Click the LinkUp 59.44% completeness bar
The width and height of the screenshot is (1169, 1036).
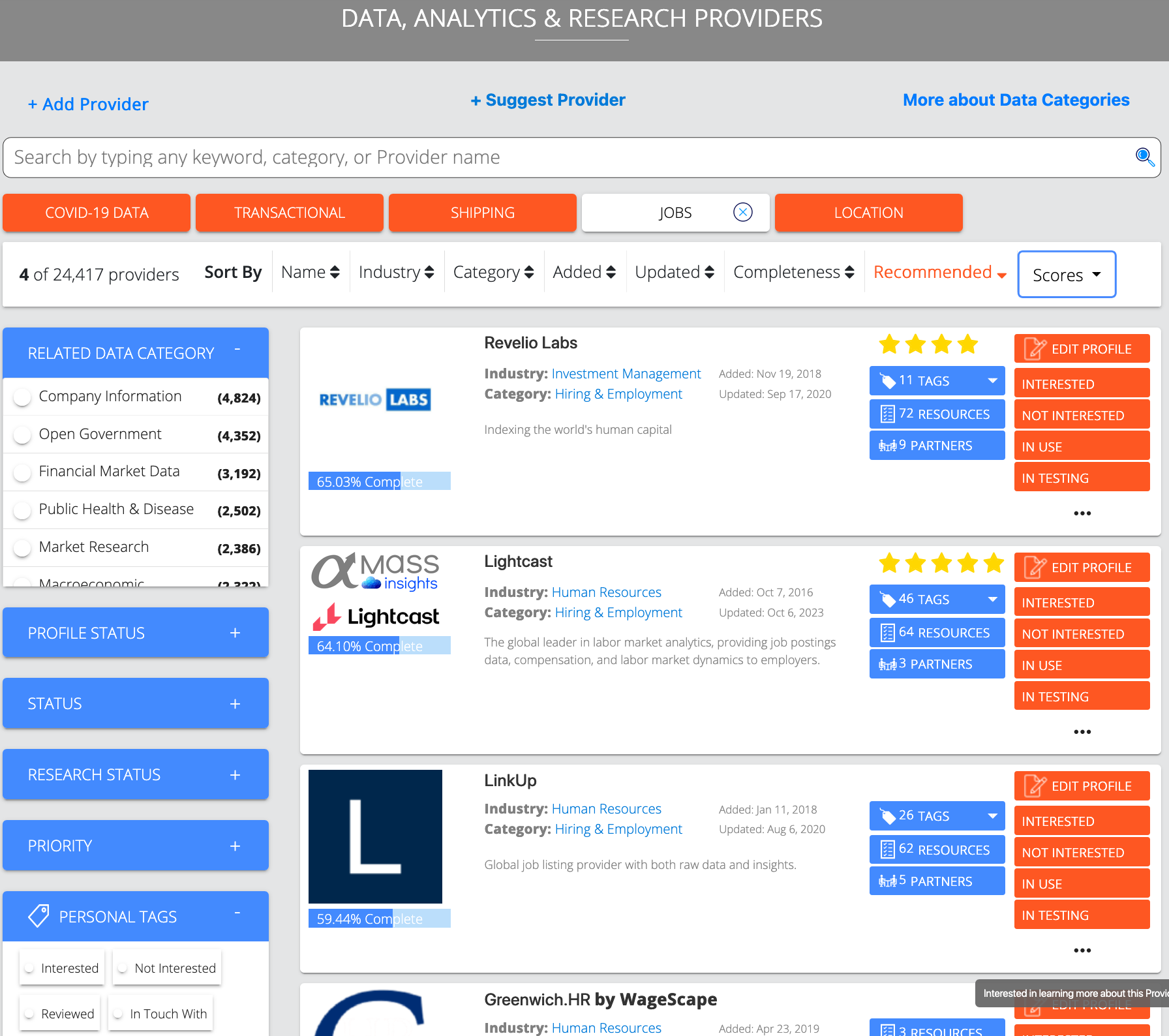(x=379, y=919)
